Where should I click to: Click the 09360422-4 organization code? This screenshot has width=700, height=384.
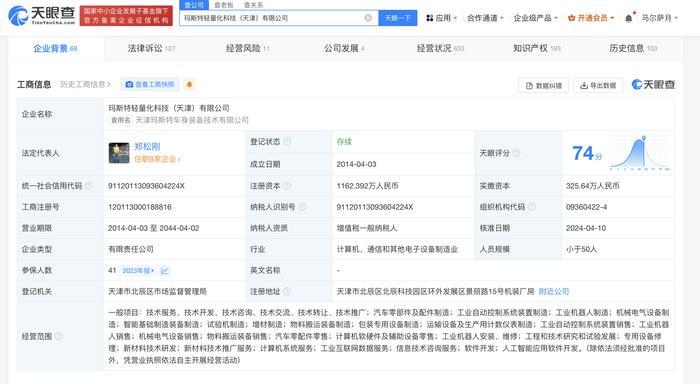tap(587, 207)
